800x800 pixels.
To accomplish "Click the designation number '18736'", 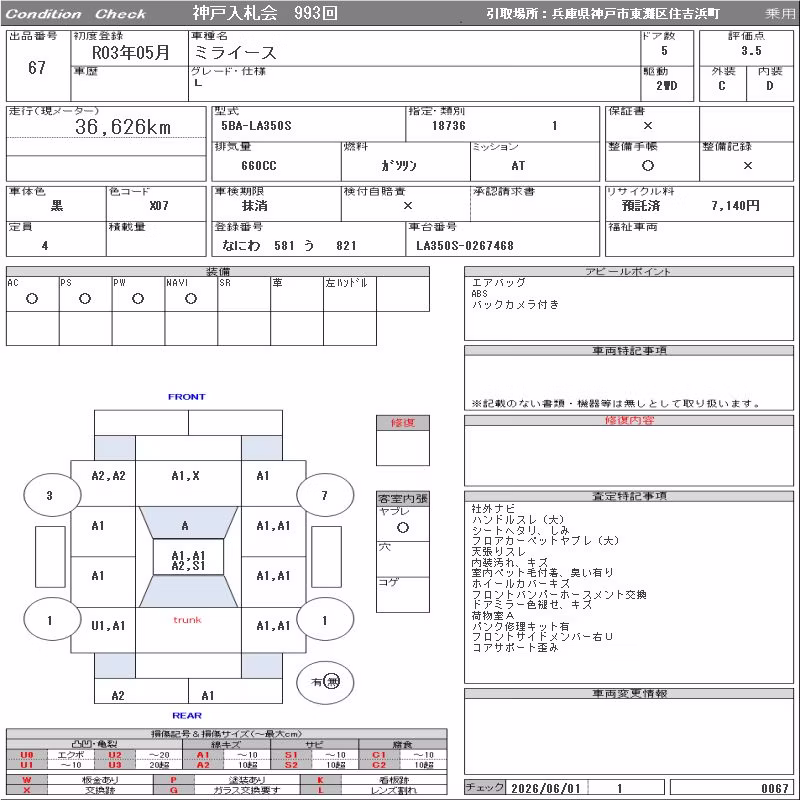I will coord(448,126).
